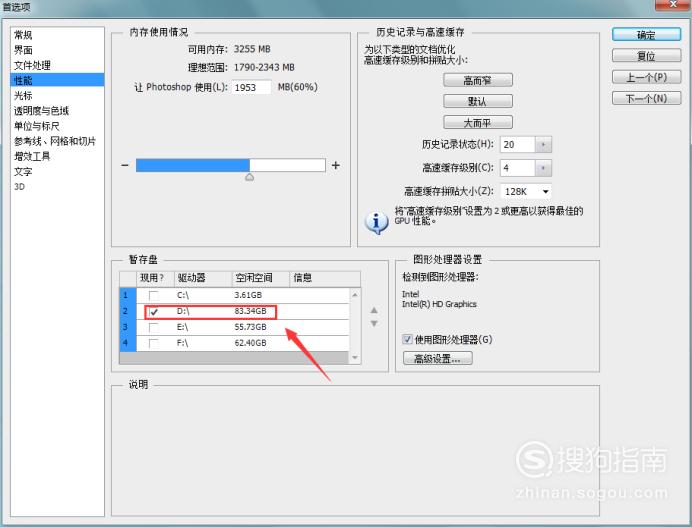Uncheck D:\ scratch disk
Screen dimensions: 692x527
[x=153, y=312]
